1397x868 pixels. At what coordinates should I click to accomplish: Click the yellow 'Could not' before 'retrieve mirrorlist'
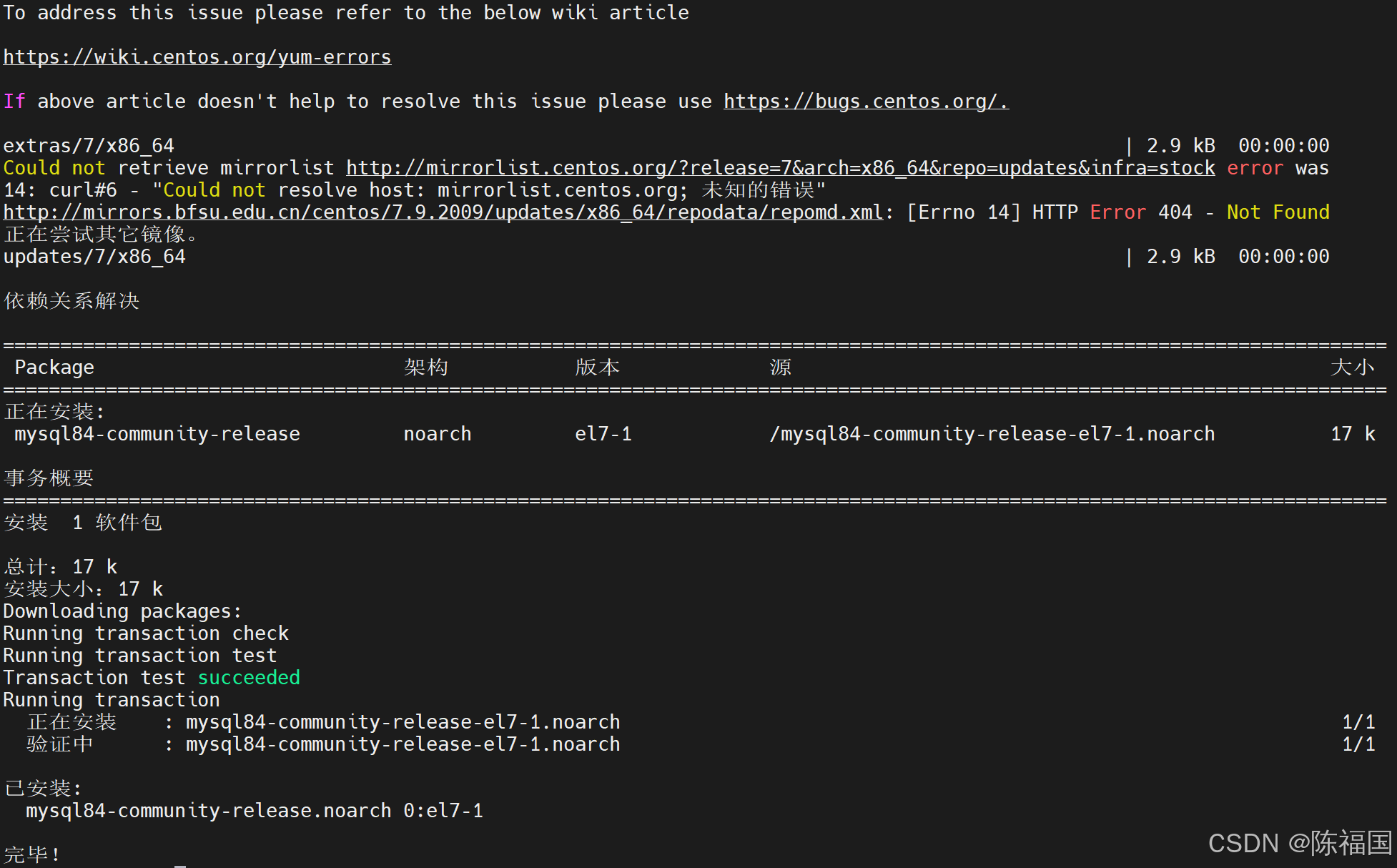[x=54, y=168]
